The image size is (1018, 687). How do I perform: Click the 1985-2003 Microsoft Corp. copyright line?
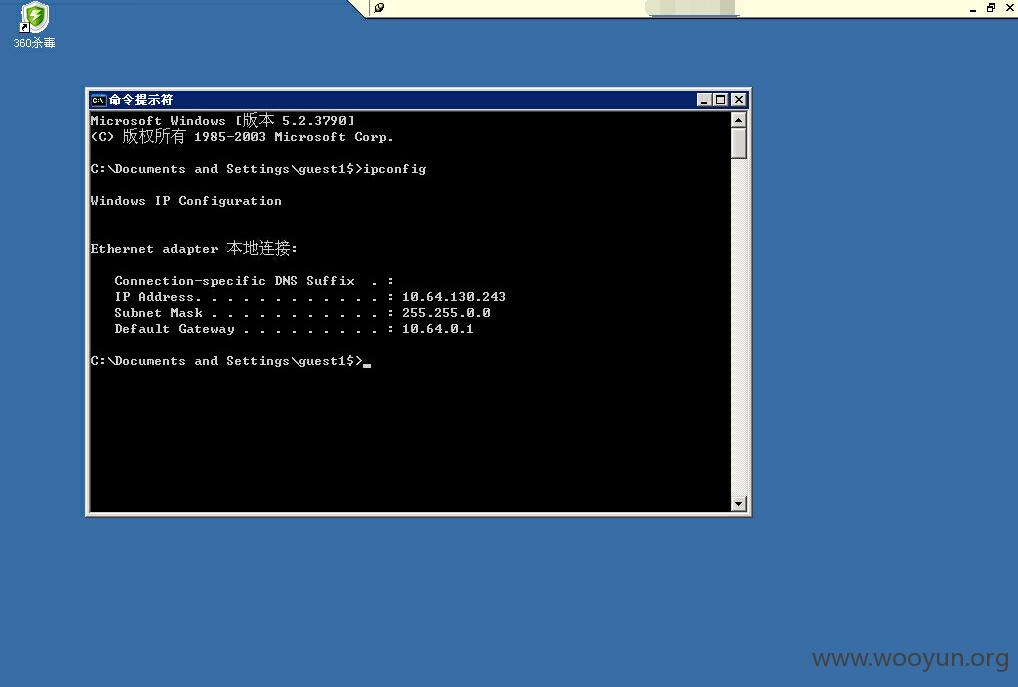click(242, 137)
